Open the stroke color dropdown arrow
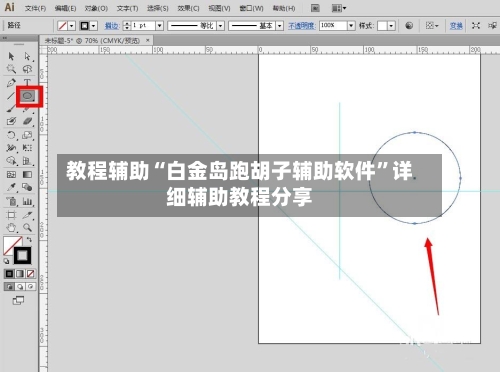This screenshot has width=500, height=372. click(94, 26)
